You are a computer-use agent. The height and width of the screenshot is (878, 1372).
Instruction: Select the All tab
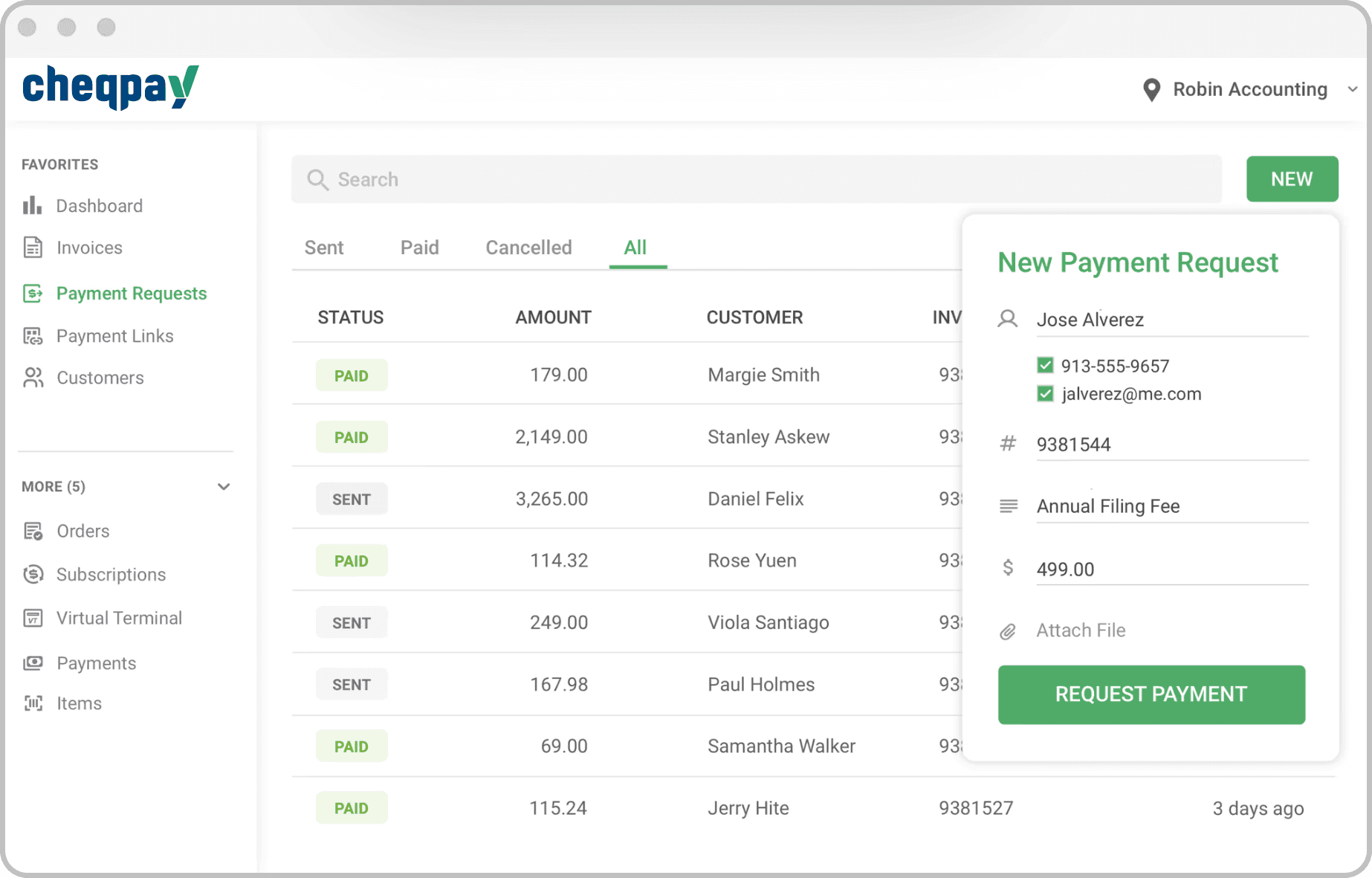coord(635,248)
